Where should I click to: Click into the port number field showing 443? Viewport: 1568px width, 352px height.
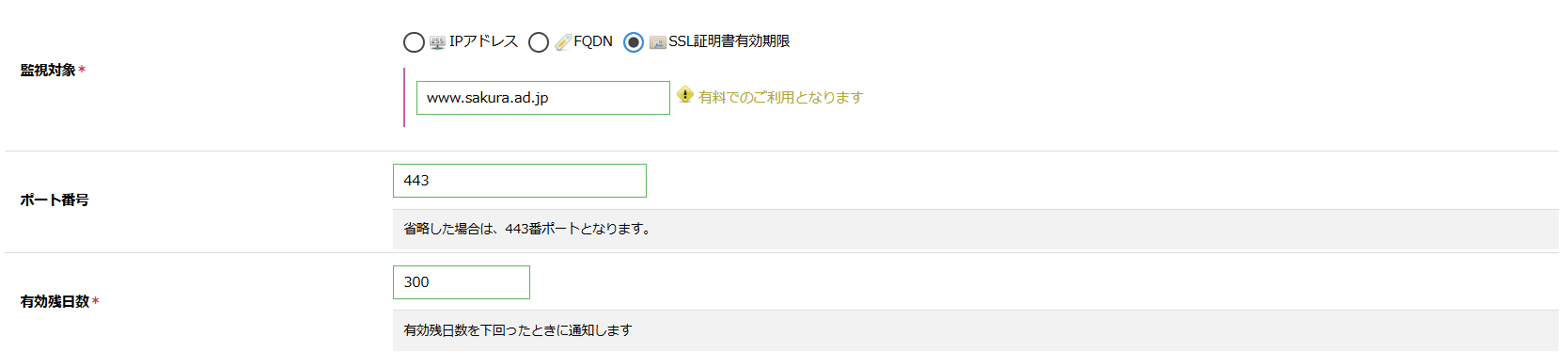[520, 181]
